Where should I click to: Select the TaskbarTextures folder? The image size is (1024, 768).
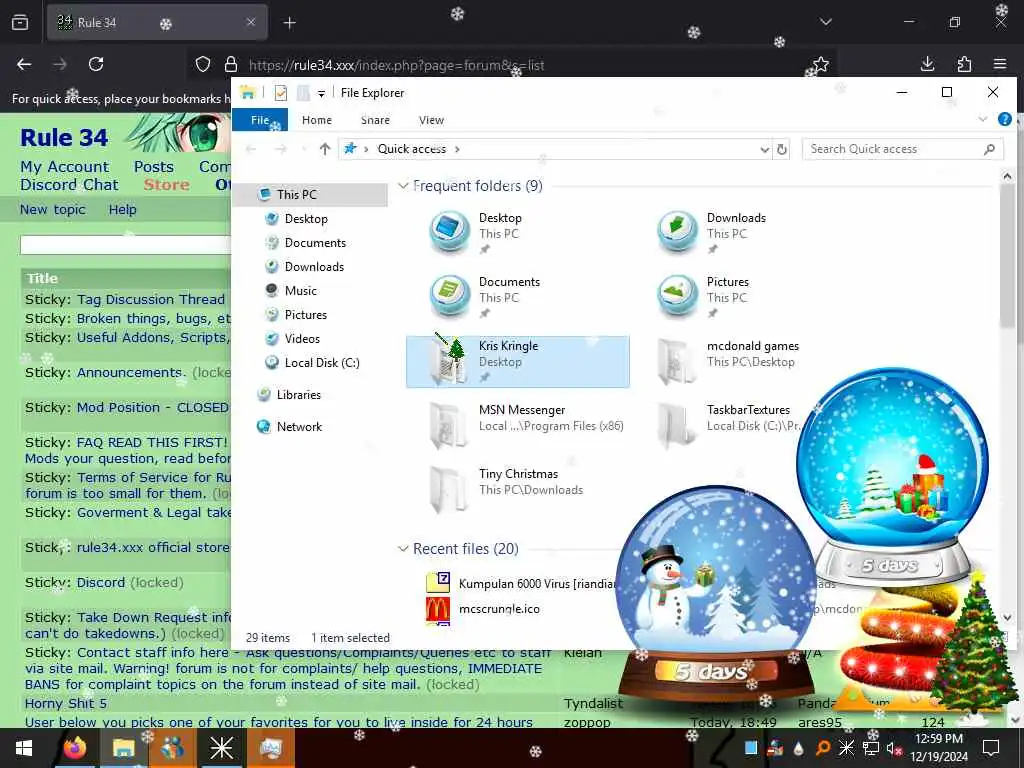[729, 426]
